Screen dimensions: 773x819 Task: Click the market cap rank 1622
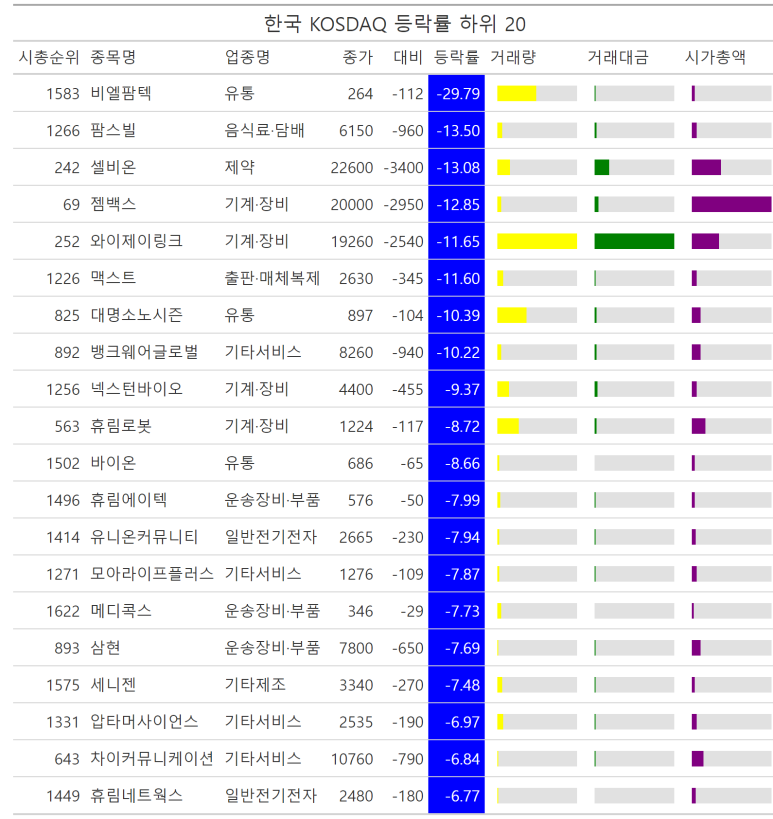(x=63, y=612)
